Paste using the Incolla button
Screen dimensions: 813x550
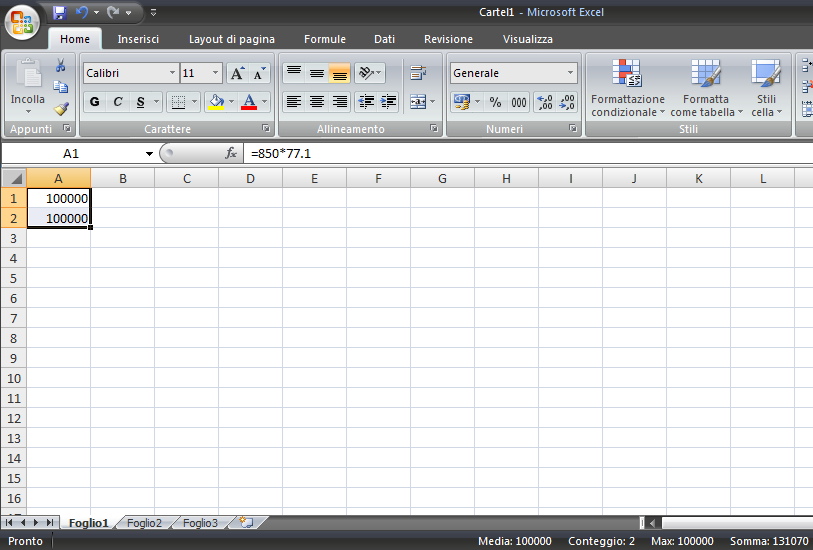click(27, 86)
